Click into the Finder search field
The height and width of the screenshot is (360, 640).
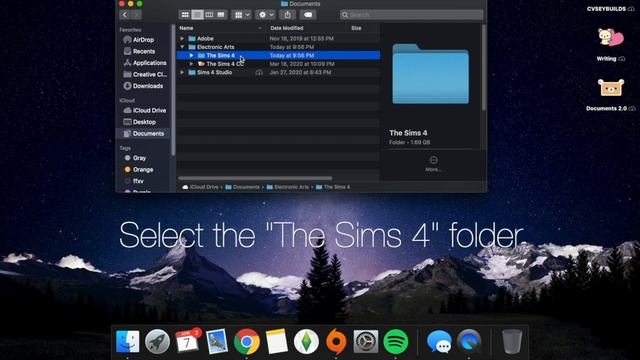tap(411, 15)
